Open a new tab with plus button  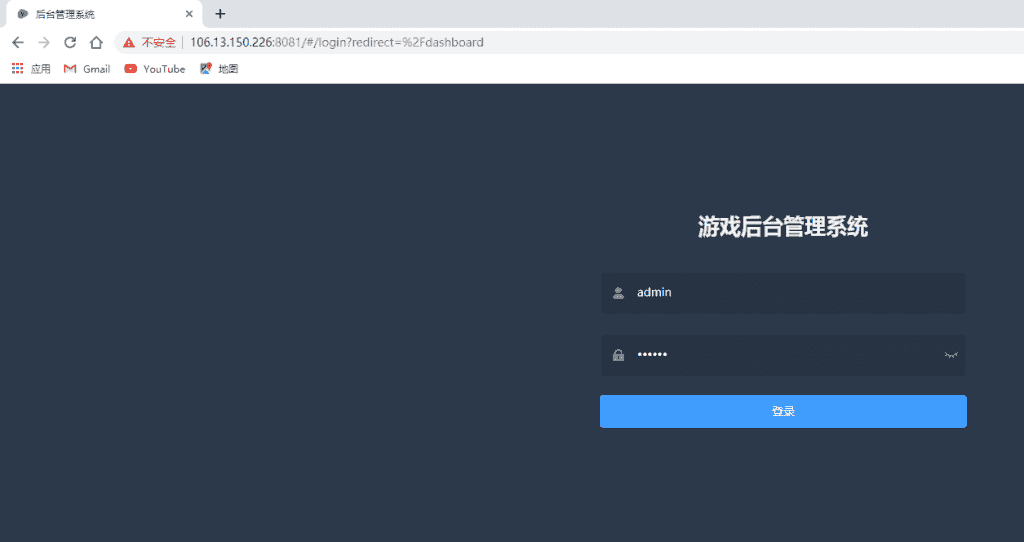tap(220, 14)
